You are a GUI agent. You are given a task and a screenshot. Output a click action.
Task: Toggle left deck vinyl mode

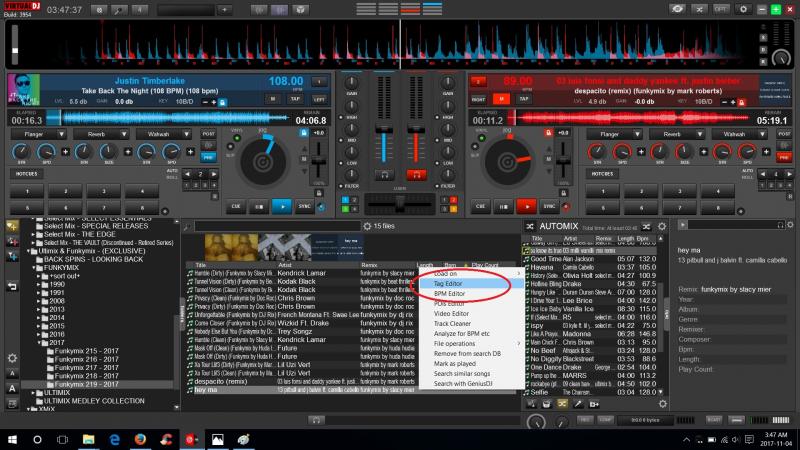tap(237, 138)
